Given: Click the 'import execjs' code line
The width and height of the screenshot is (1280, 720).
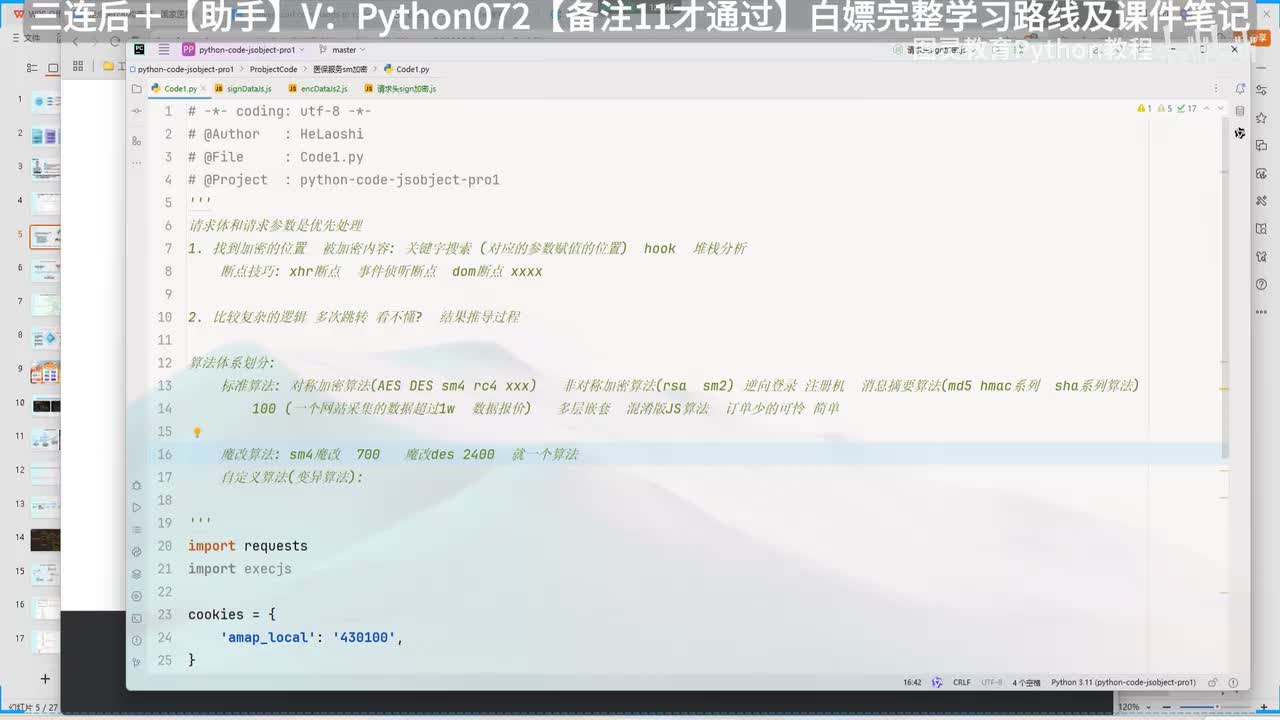Looking at the screenshot, I should (240, 569).
